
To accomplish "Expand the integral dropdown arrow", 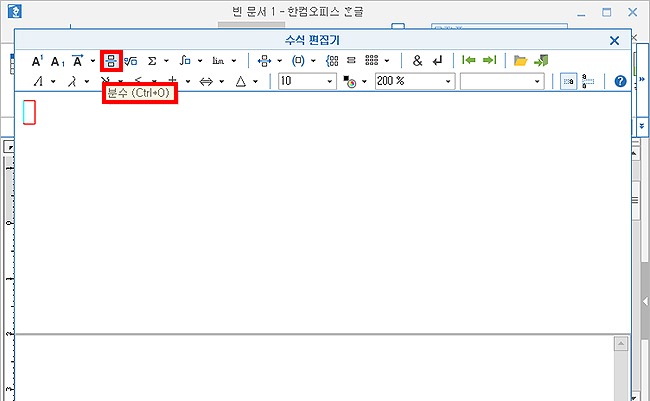I will [x=200, y=61].
